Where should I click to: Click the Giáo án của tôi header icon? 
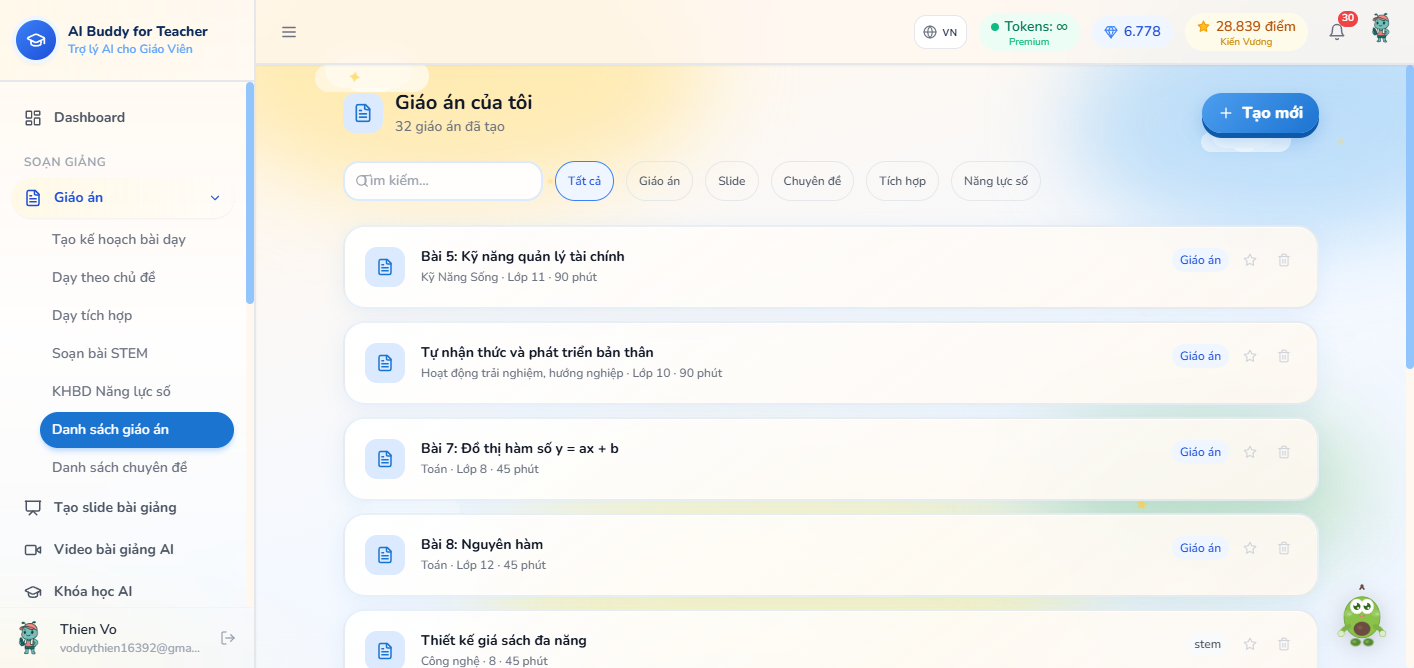click(363, 113)
